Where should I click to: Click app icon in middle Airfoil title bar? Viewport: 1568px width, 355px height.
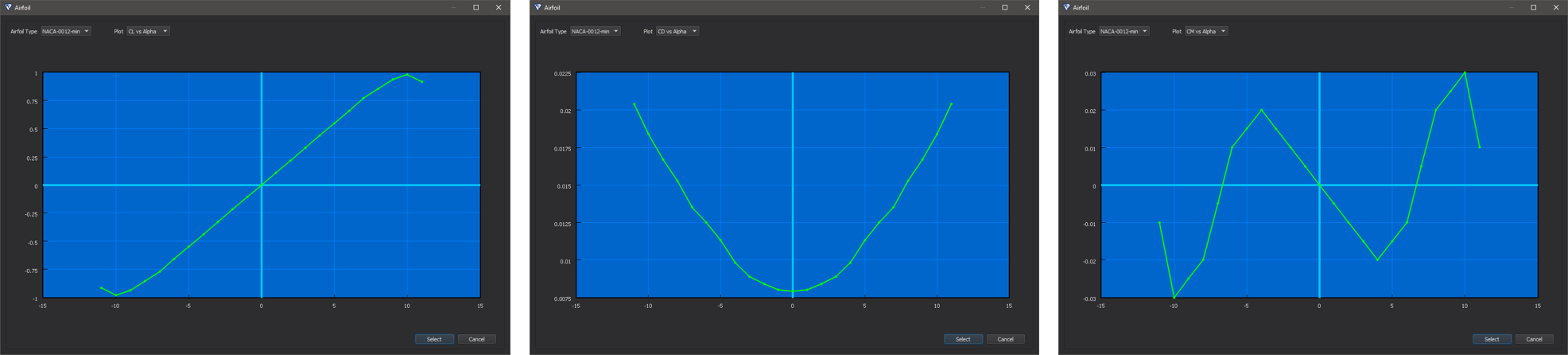[x=538, y=7]
